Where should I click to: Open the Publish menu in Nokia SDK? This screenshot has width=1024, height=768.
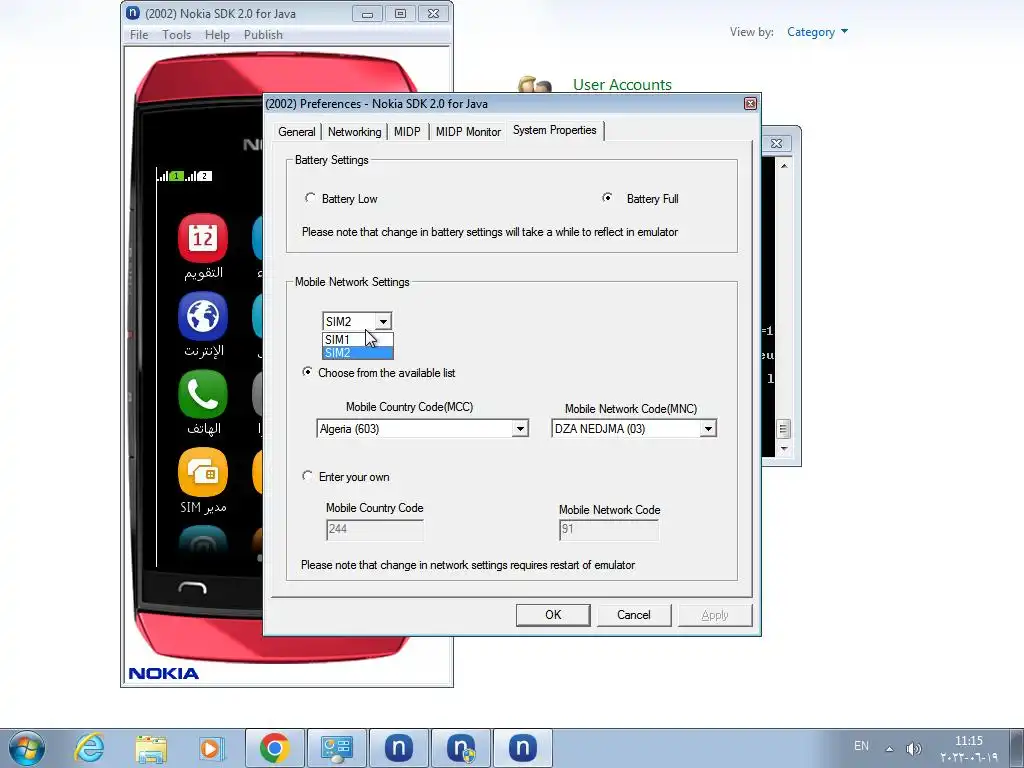(x=263, y=35)
